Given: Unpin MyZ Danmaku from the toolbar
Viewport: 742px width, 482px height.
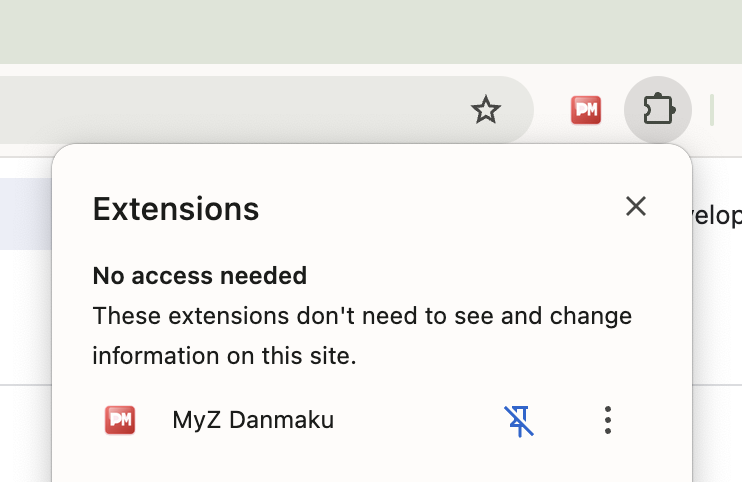Looking at the screenshot, I should 519,420.
